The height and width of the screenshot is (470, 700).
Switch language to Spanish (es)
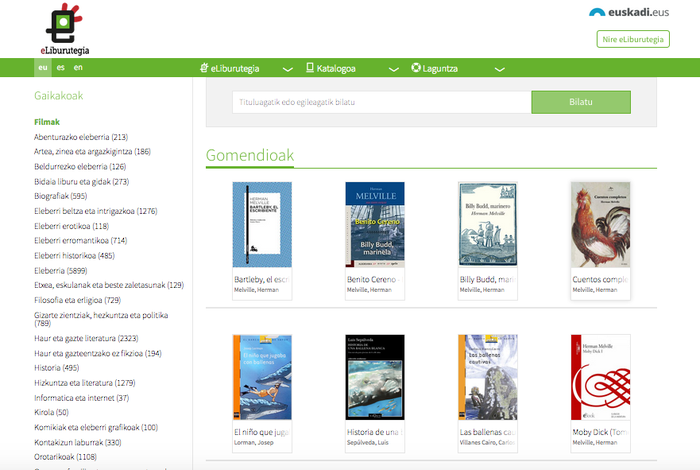click(x=61, y=68)
